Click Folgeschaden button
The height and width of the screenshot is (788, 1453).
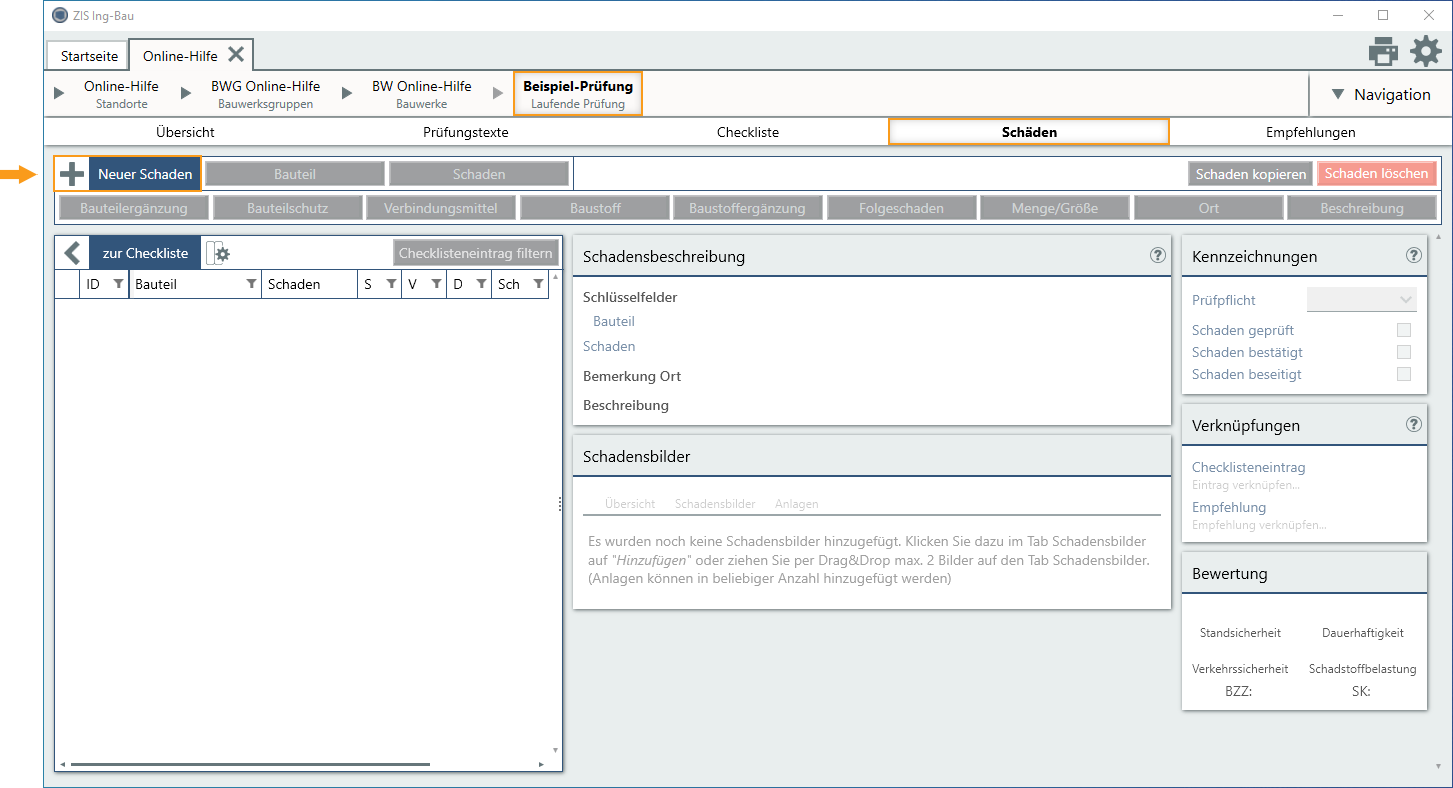pos(901,208)
